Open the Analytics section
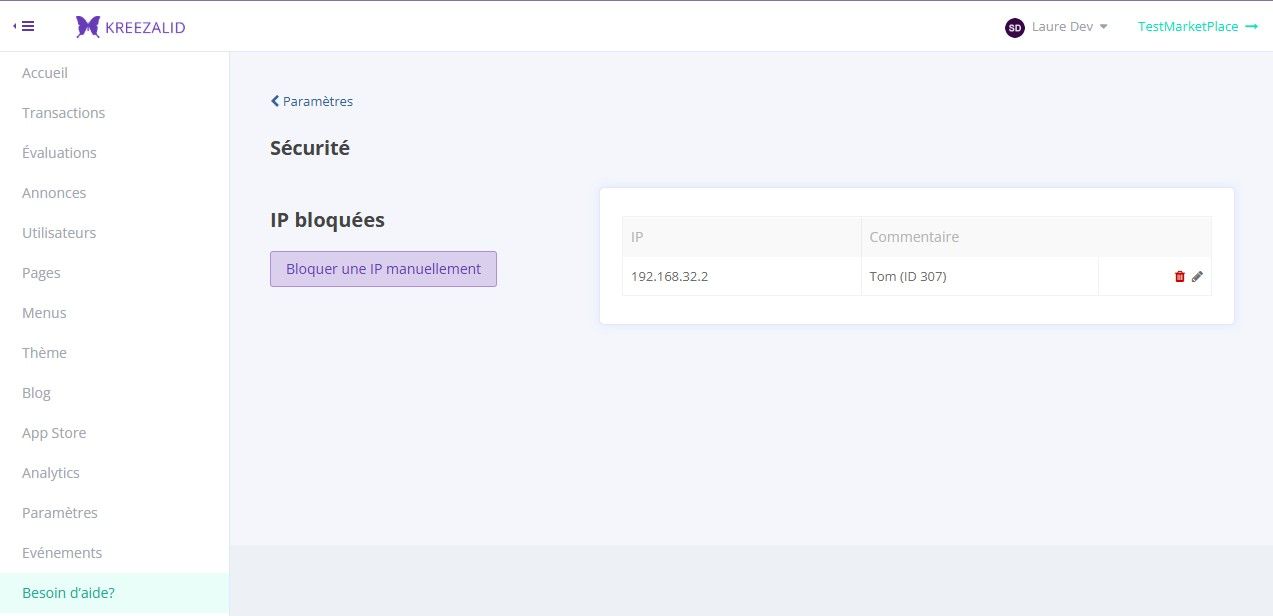This screenshot has height=616, width=1273. 51,473
